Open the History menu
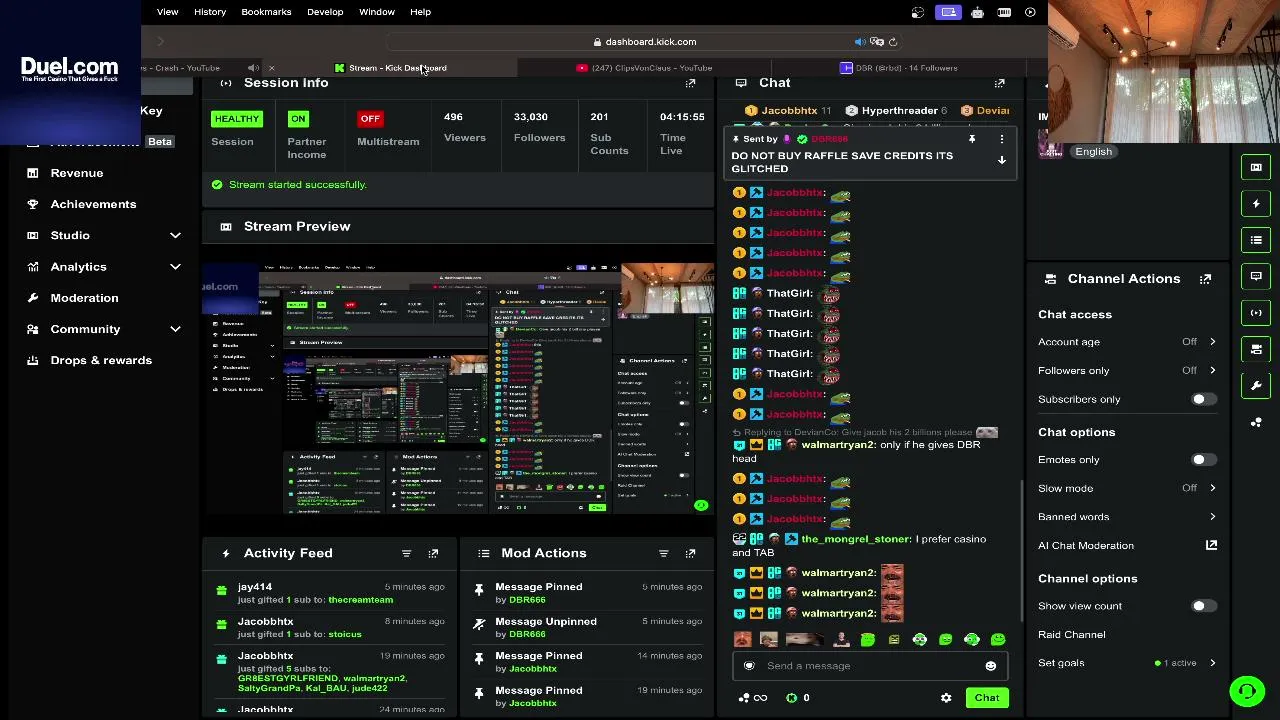 pyautogui.click(x=210, y=12)
